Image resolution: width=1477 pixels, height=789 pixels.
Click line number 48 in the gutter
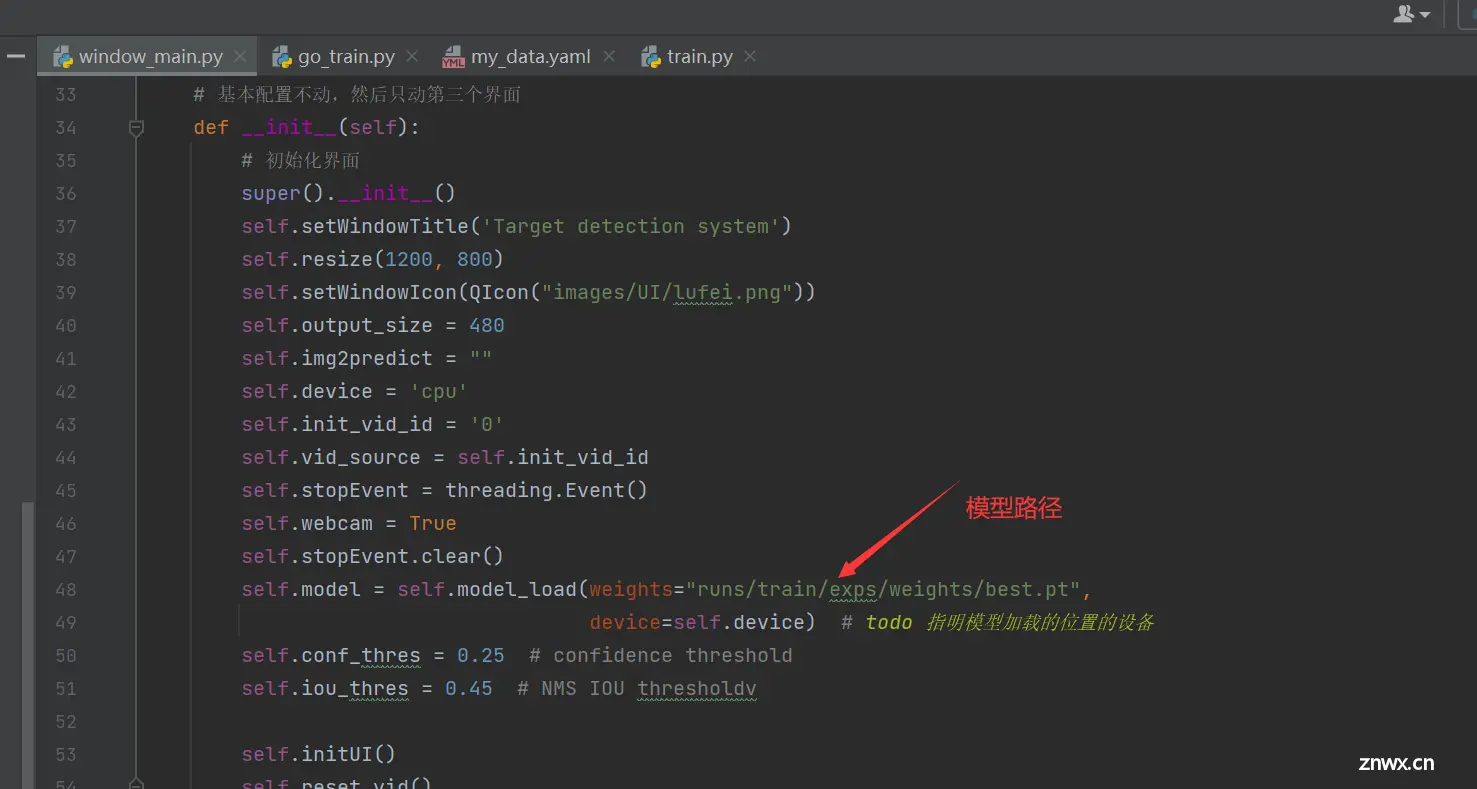(x=66, y=589)
